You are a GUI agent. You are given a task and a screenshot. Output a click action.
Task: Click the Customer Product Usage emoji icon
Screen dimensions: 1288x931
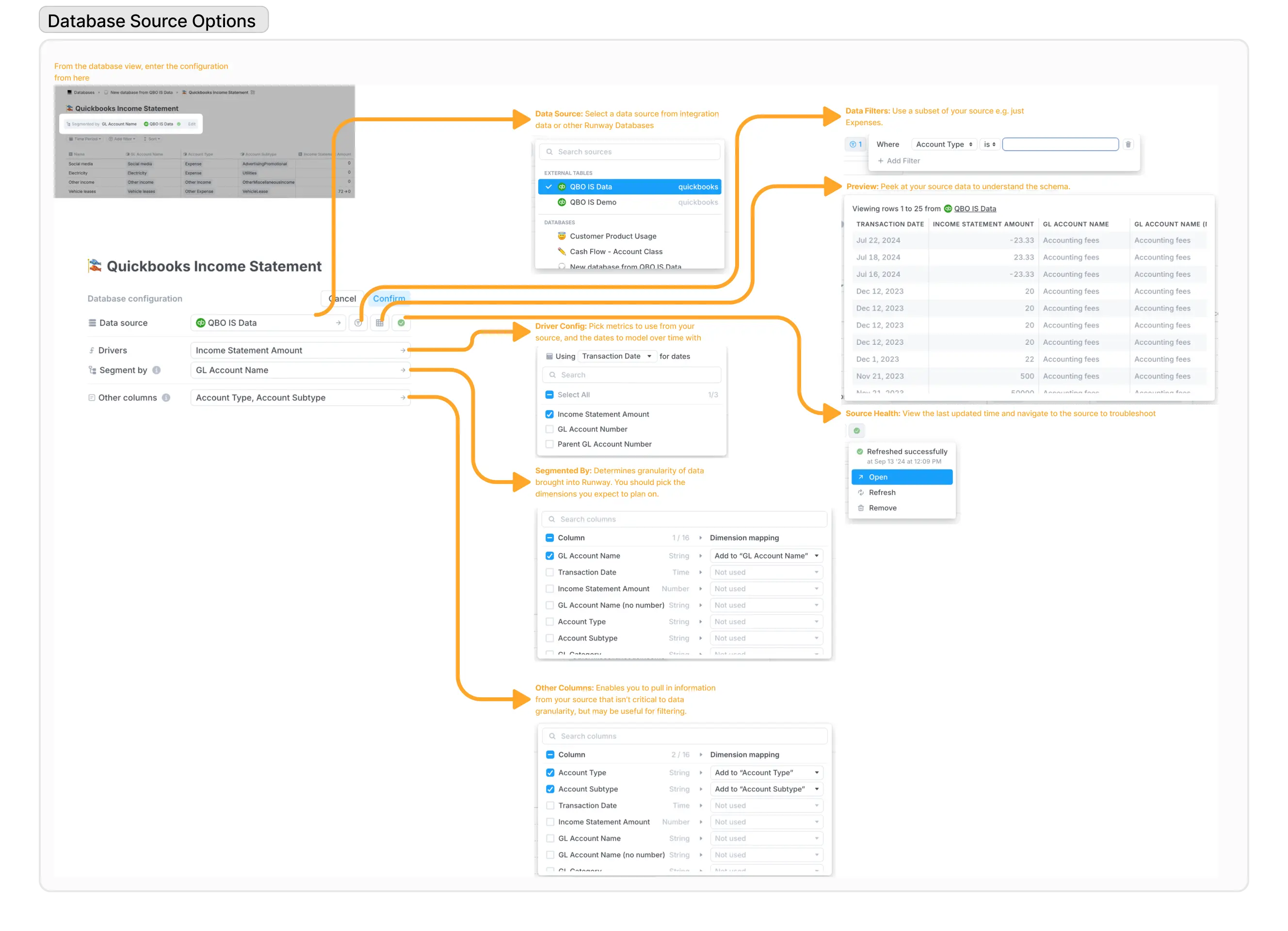562,236
